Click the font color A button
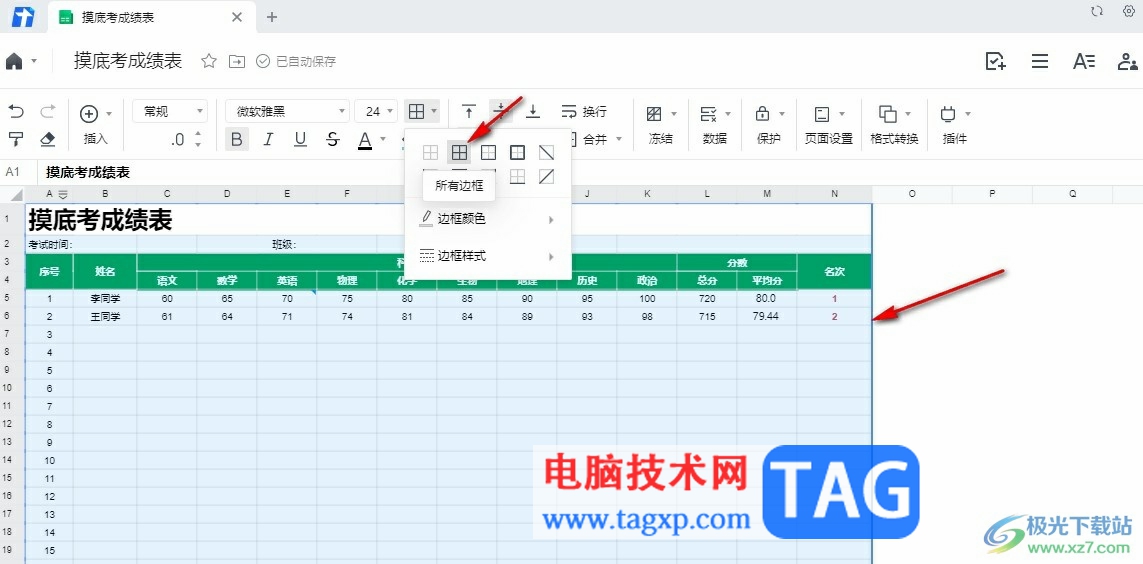This screenshot has height=564, width=1143. (365, 139)
